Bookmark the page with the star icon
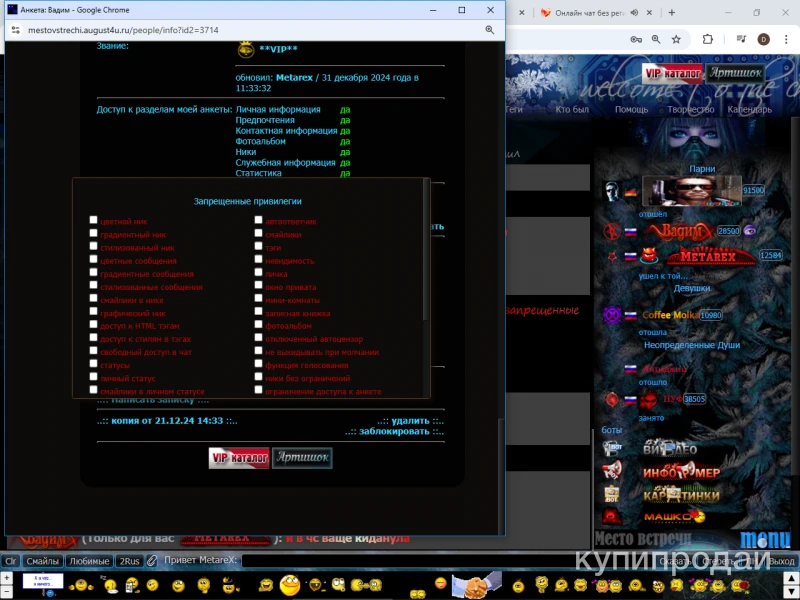 [676, 39]
